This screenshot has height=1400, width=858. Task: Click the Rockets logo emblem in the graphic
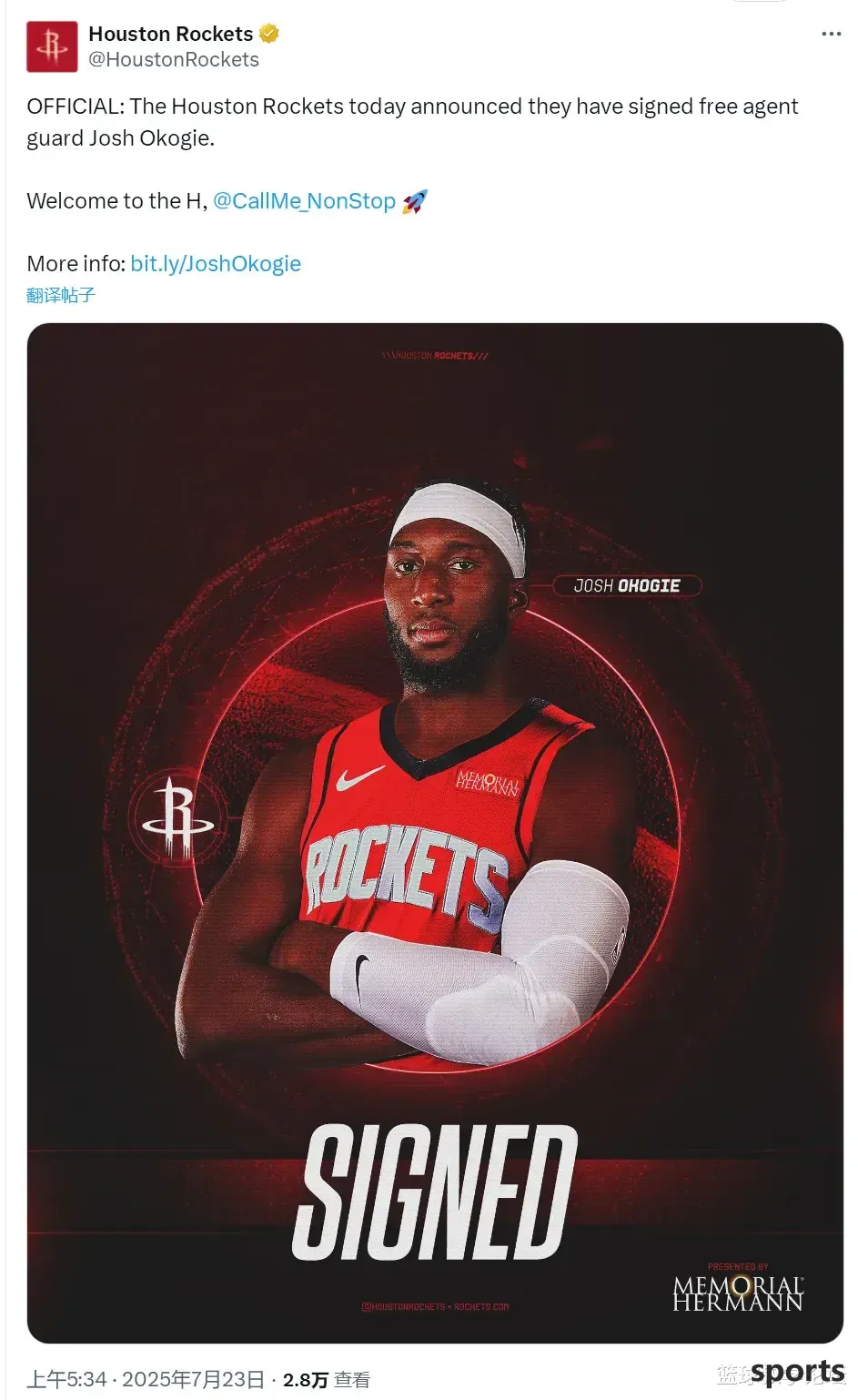[177, 817]
